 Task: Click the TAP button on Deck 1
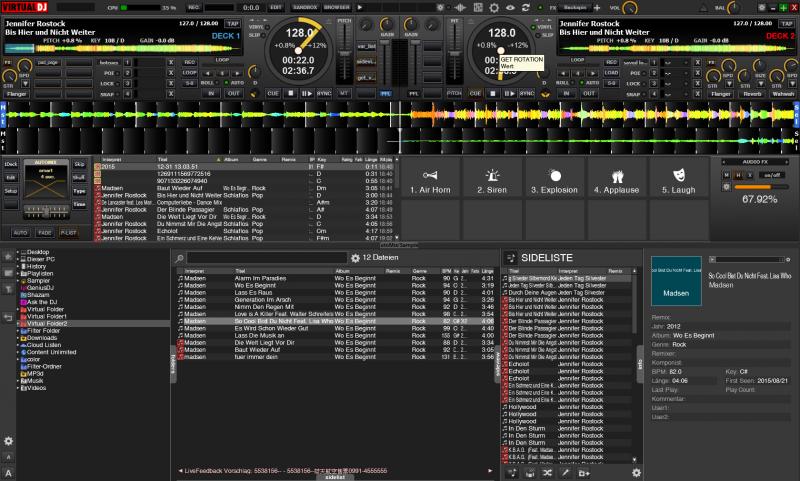coord(233,23)
